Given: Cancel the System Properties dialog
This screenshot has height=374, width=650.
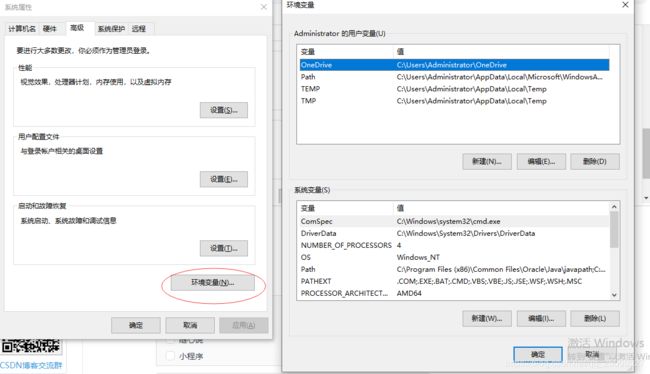Looking at the screenshot, I should click(190, 325).
